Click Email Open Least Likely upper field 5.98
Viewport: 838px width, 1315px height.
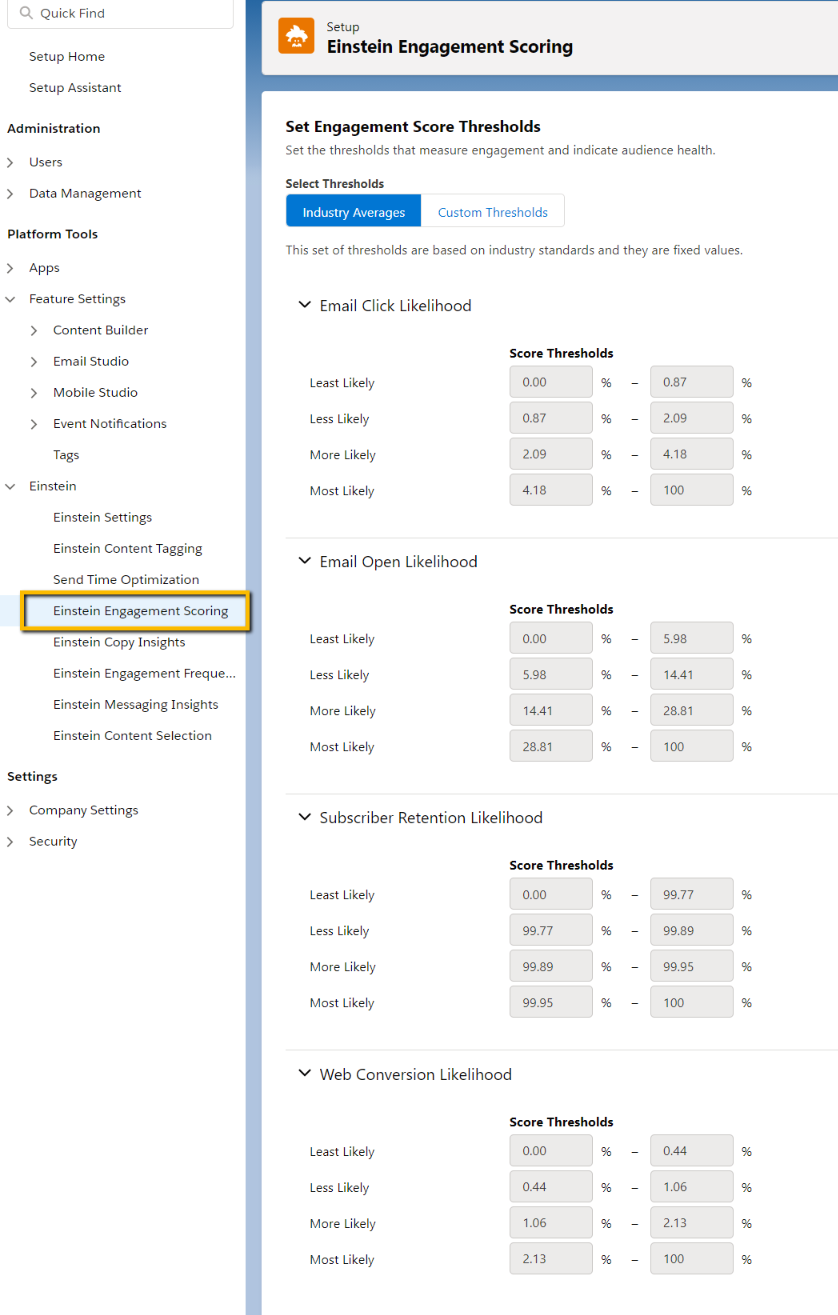692,638
